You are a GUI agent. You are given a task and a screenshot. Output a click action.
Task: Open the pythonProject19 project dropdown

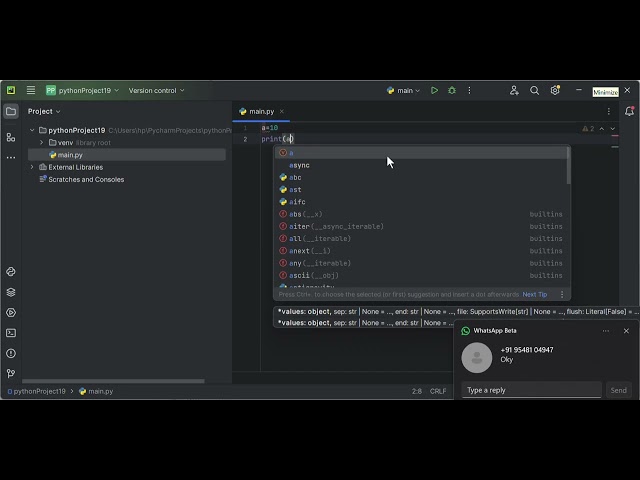(x=82, y=90)
